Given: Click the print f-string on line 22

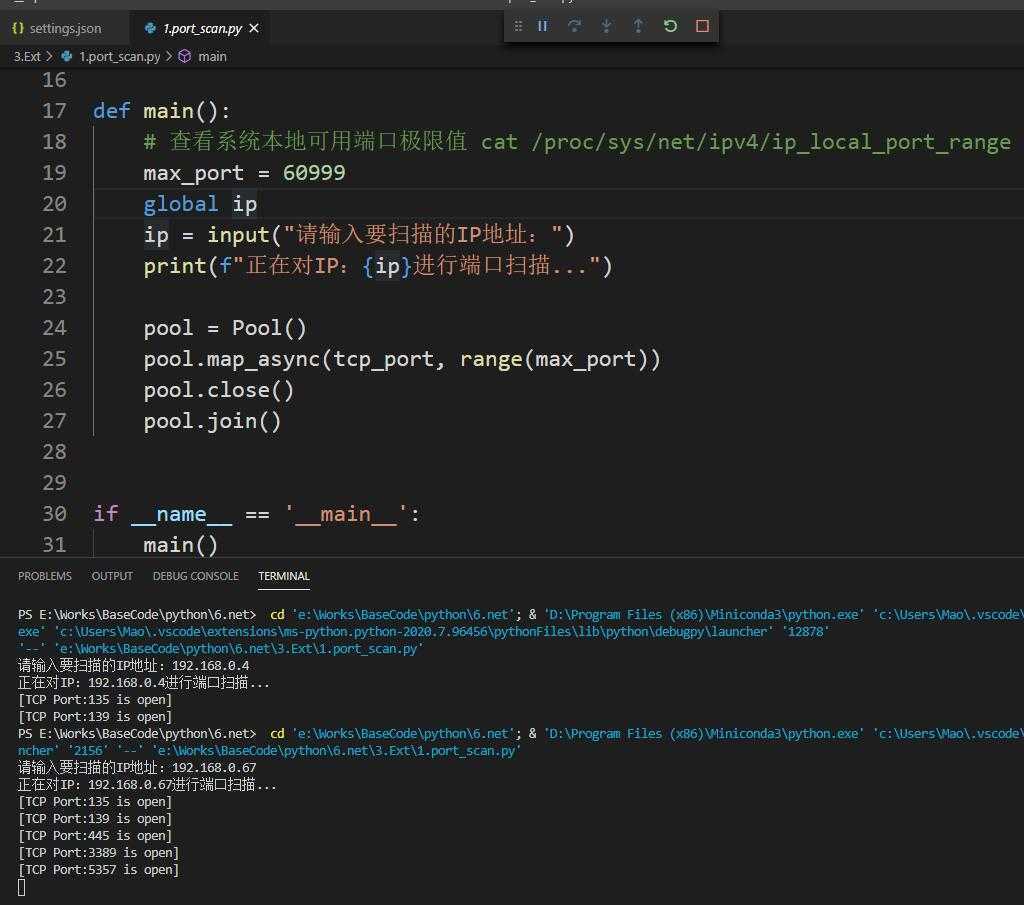Looking at the screenshot, I should point(377,266).
